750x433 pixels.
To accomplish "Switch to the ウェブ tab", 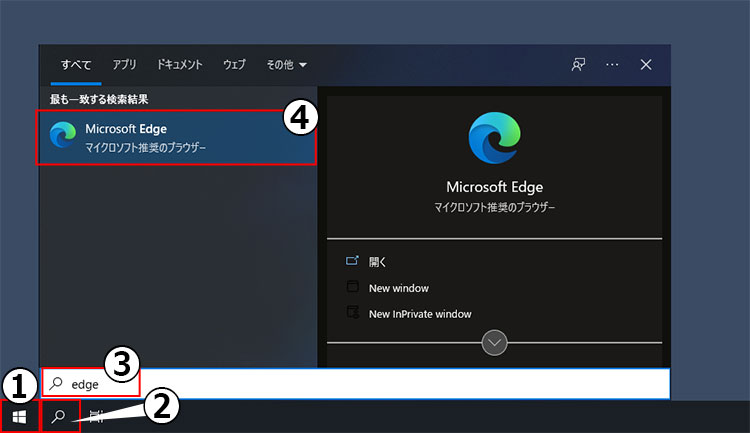I will click(234, 65).
